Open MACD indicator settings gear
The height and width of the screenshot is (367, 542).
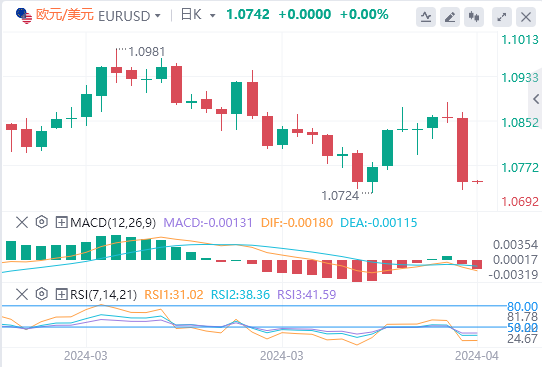coord(41,222)
